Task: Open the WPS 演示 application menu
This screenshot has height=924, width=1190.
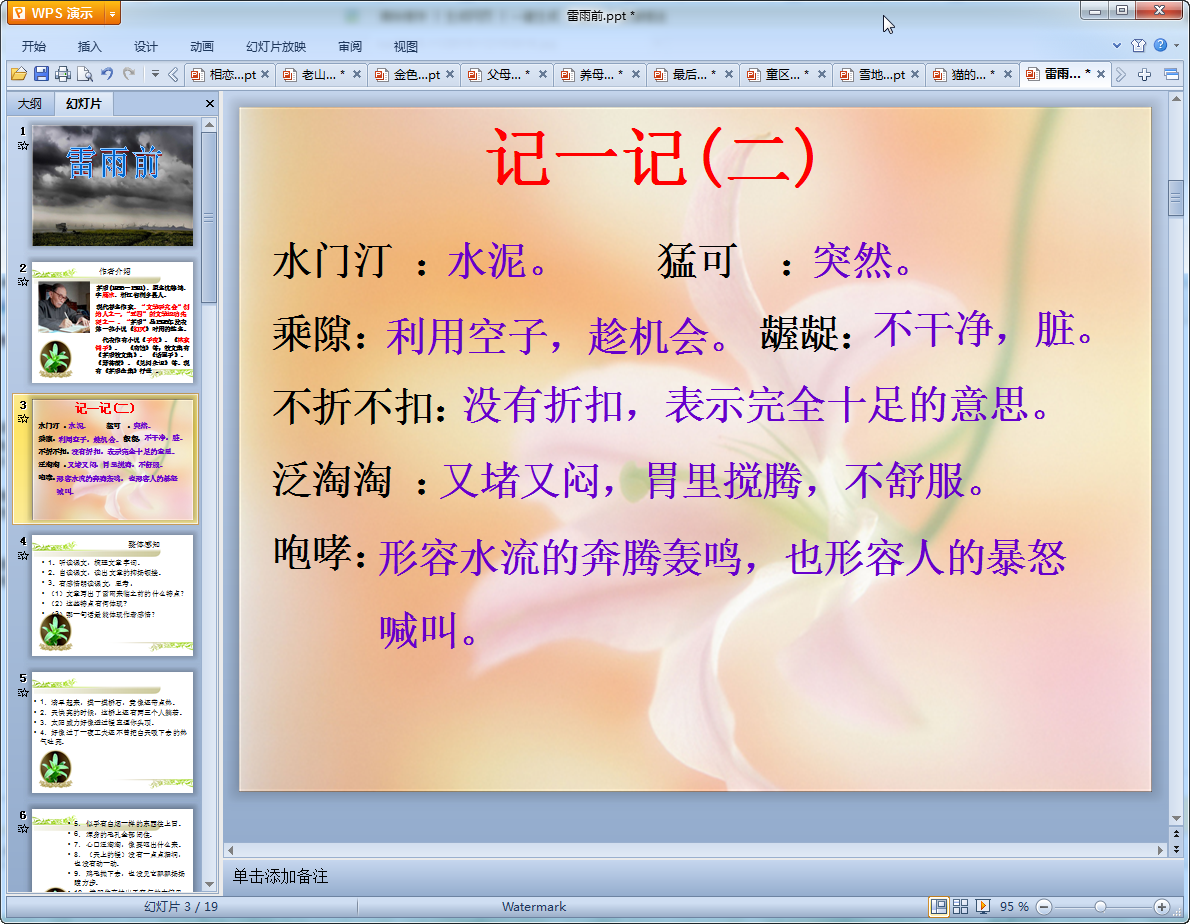Action: (57, 13)
